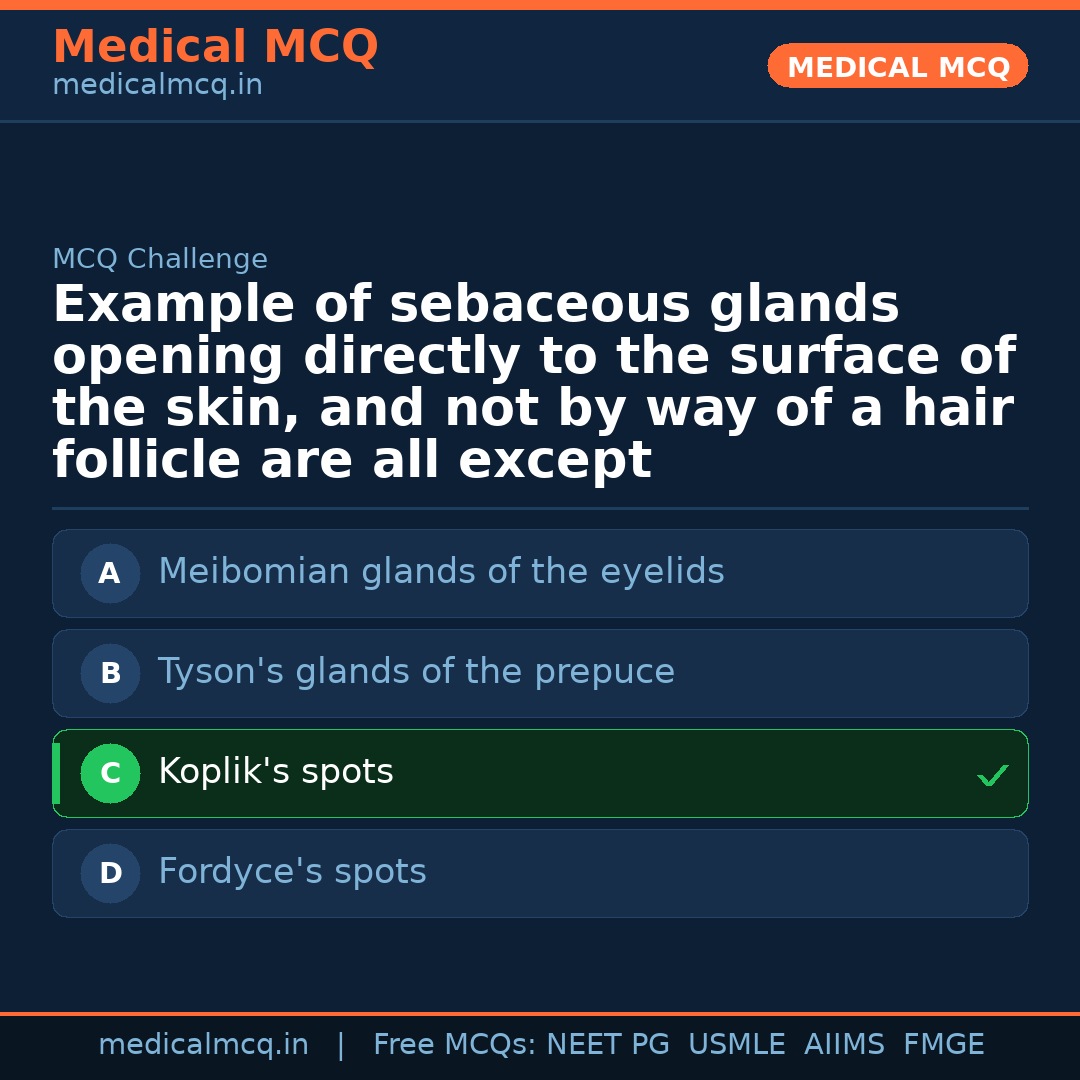Click the MCQ Challenge label
Screen dimensions: 1080x1080
click(x=160, y=260)
